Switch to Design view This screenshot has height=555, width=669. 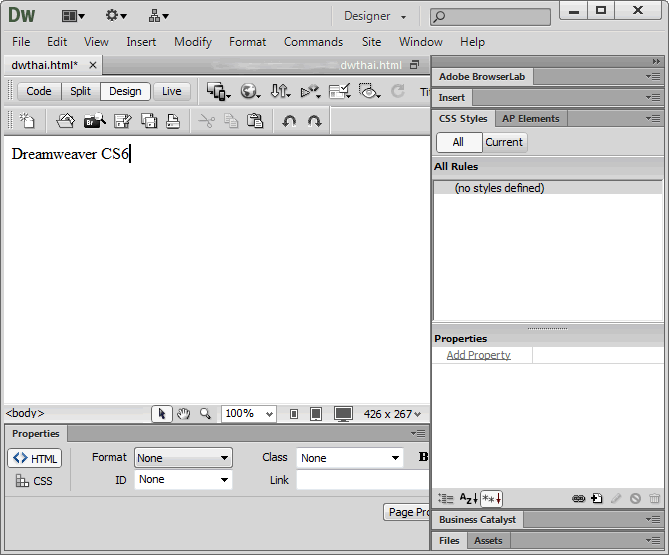pyautogui.click(x=125, y=91)
